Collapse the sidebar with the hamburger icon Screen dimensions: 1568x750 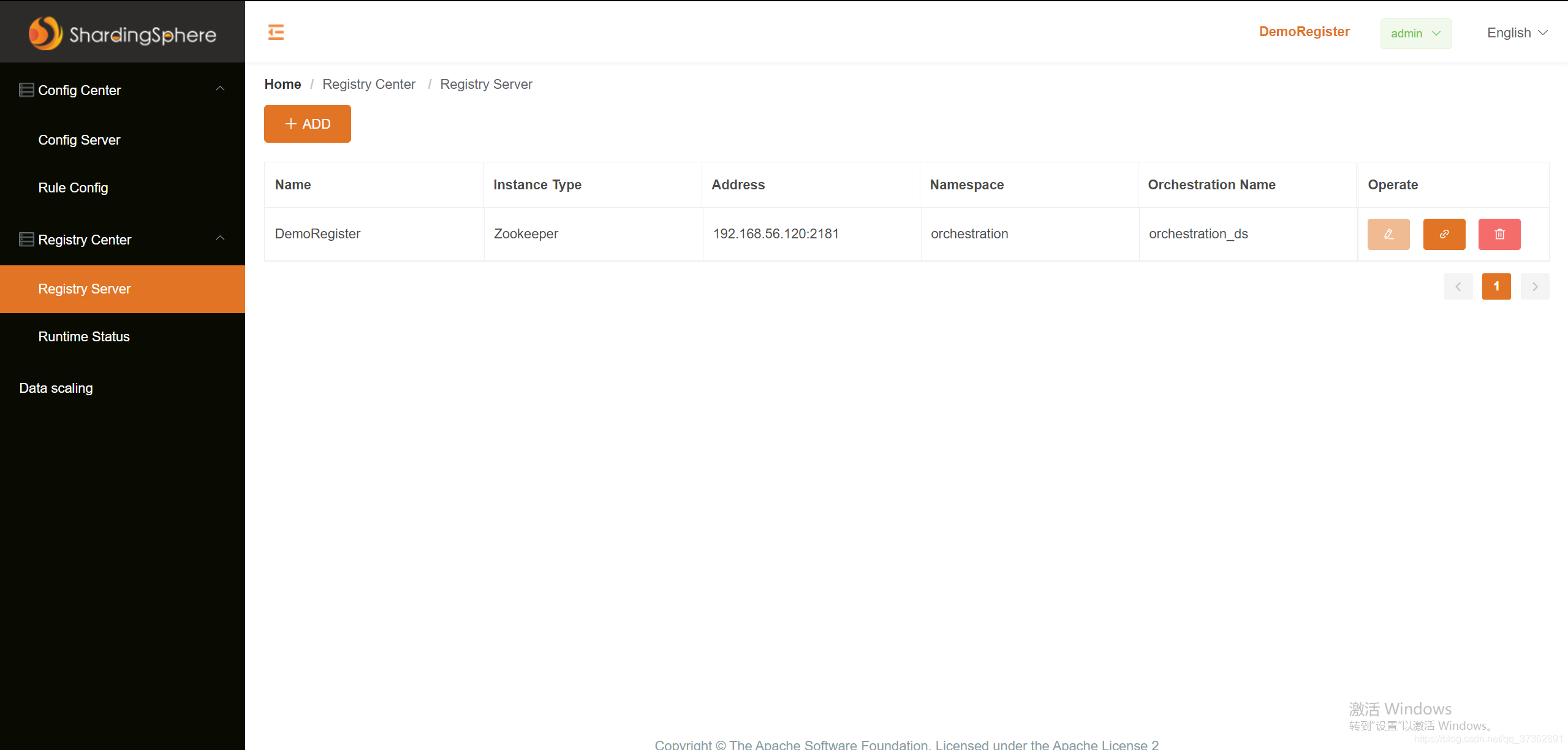click(x=276, y=32)
